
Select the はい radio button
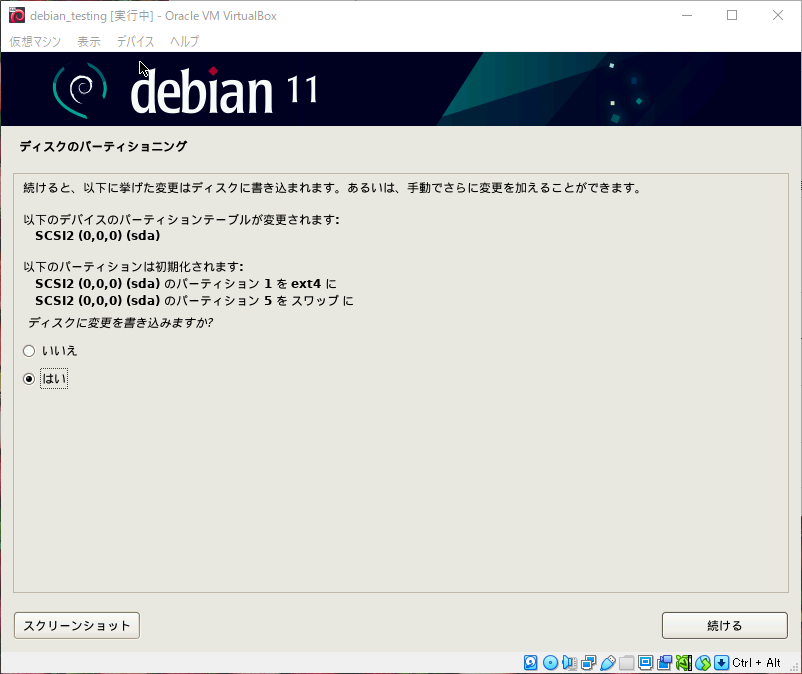(x=29, y=379)
